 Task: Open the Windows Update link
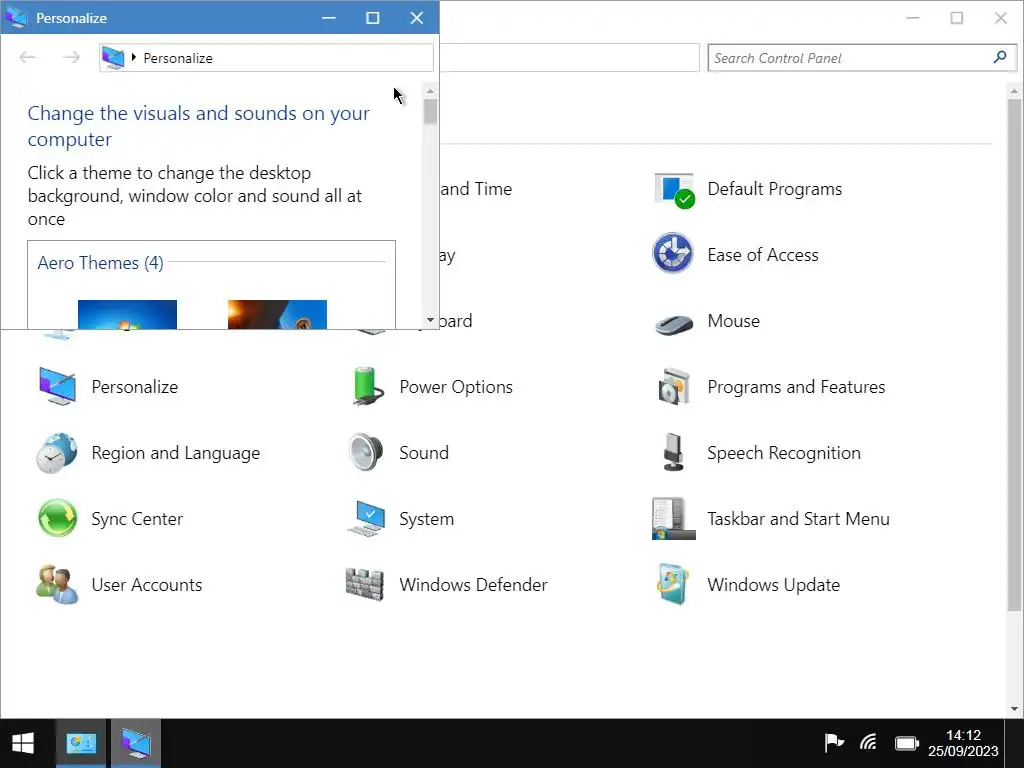(773, 584)
